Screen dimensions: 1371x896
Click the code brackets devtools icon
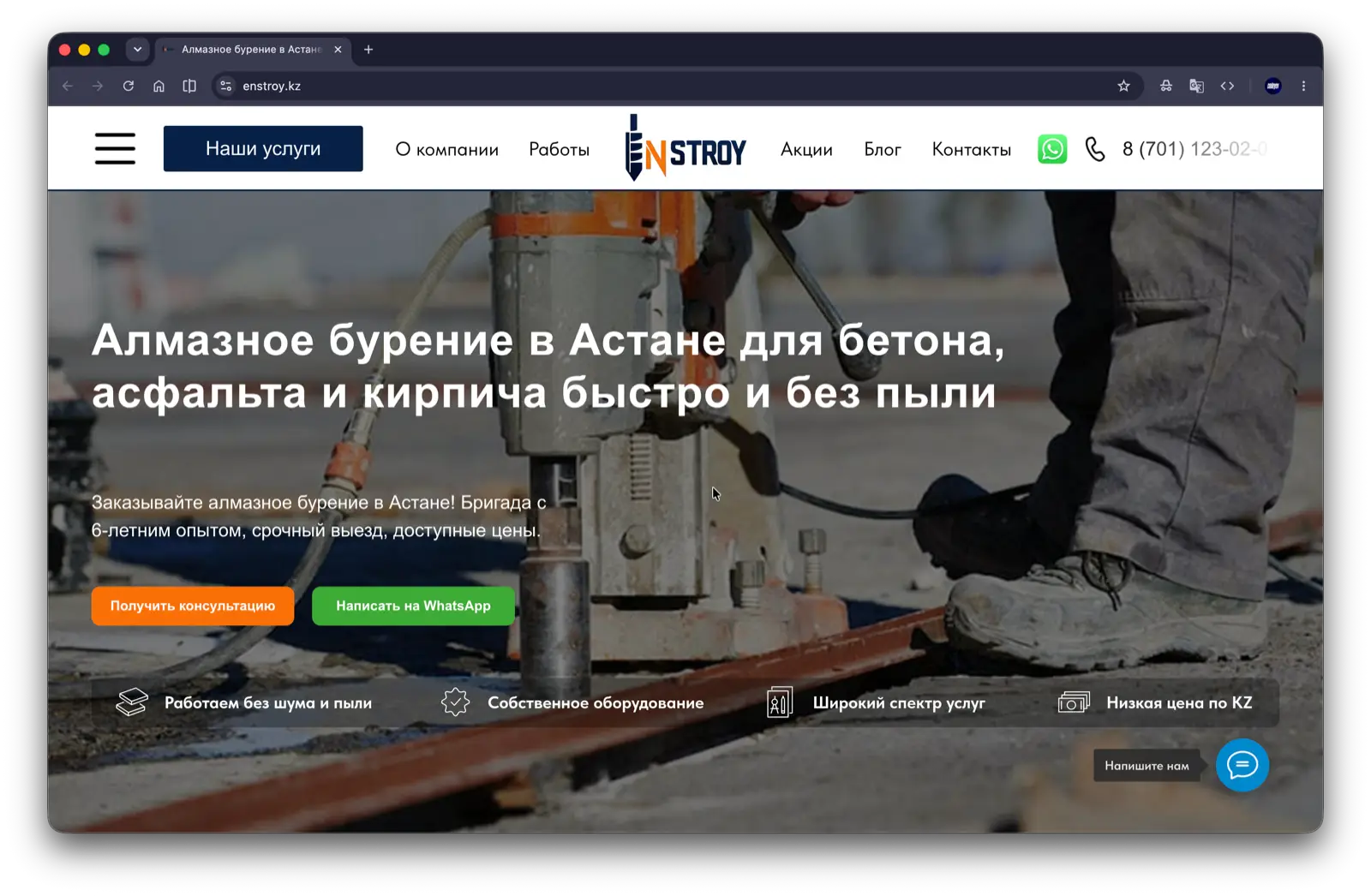pos(1227,86)
